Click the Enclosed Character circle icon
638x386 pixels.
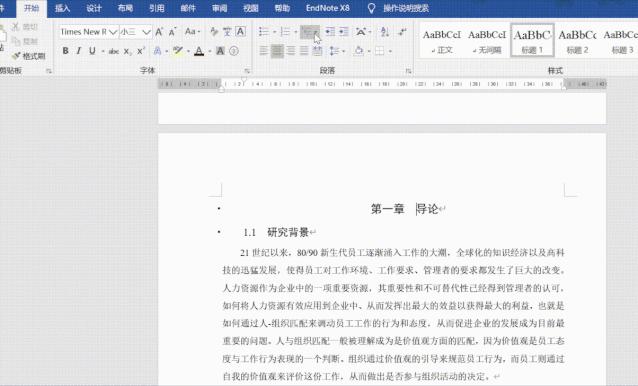[234, 51]
